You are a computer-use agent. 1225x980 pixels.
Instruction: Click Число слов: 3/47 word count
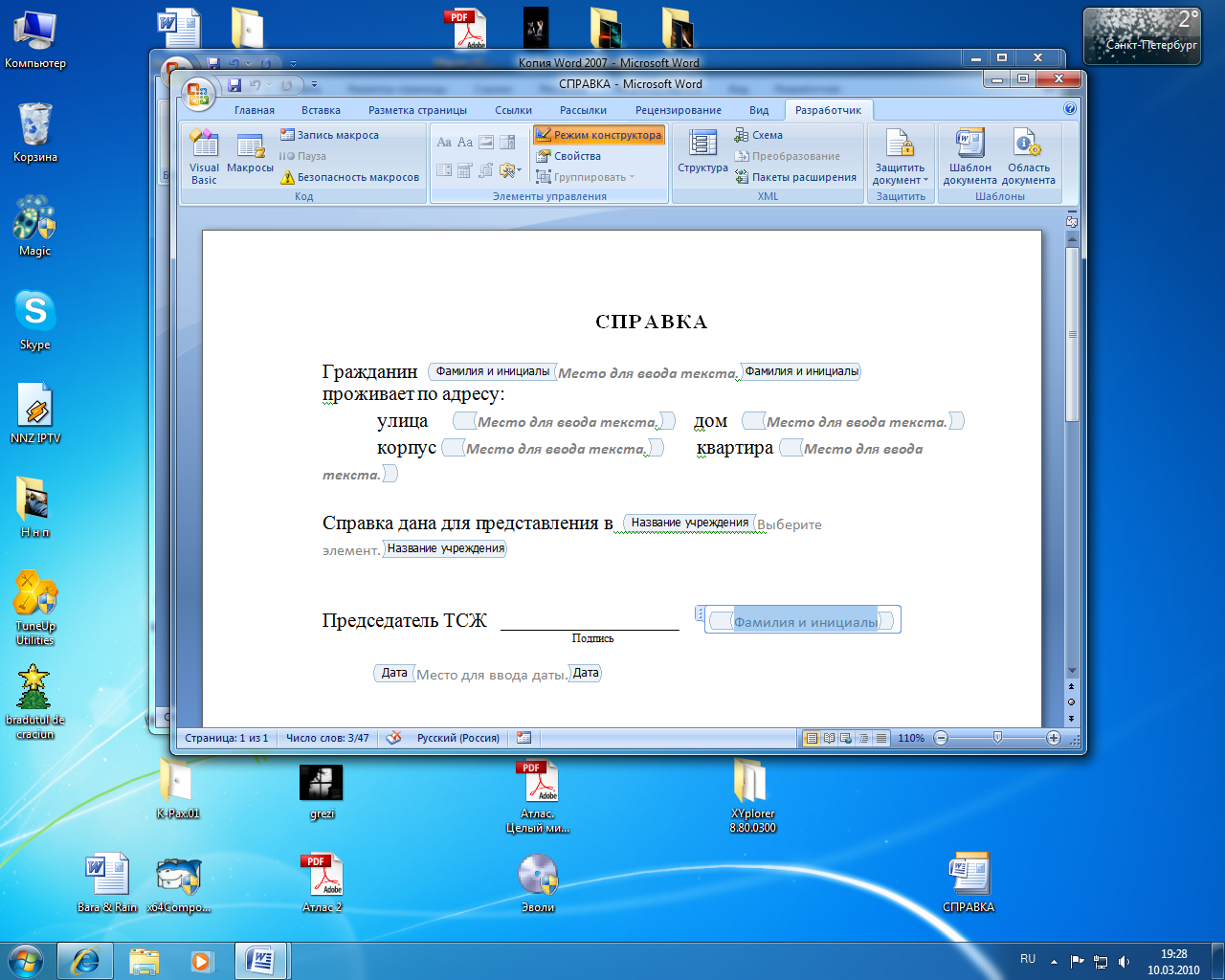pos(327,738)
